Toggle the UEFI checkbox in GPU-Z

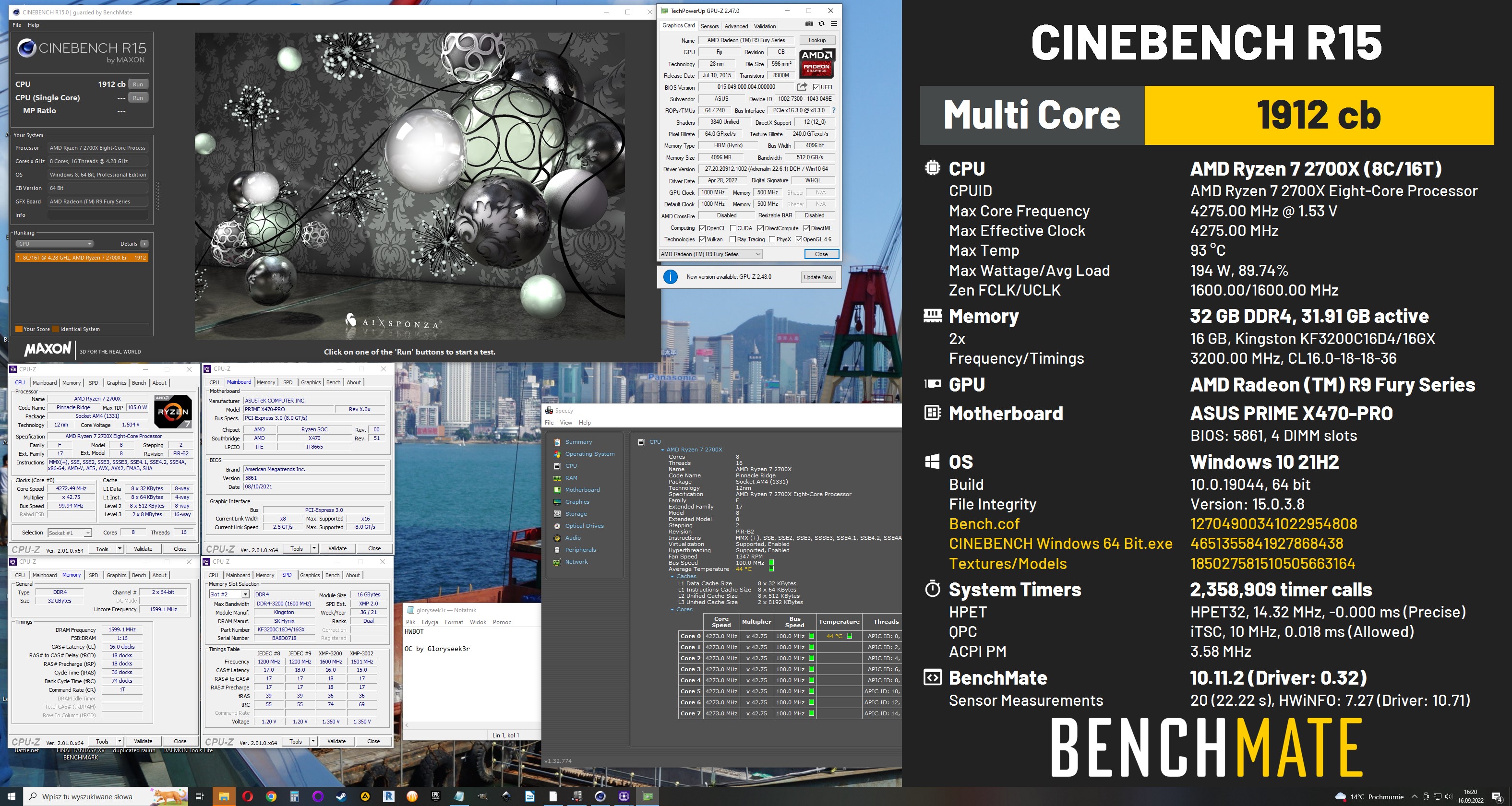(x=816, y=87)
